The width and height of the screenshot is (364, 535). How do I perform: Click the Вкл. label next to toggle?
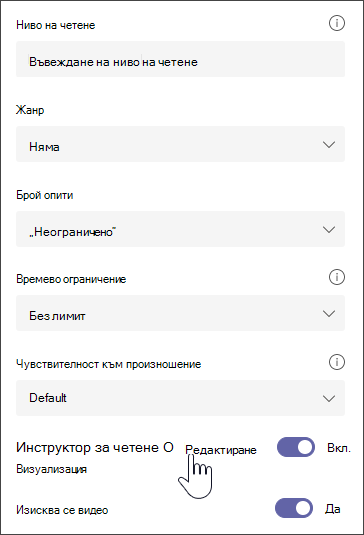tap(338, 448)
